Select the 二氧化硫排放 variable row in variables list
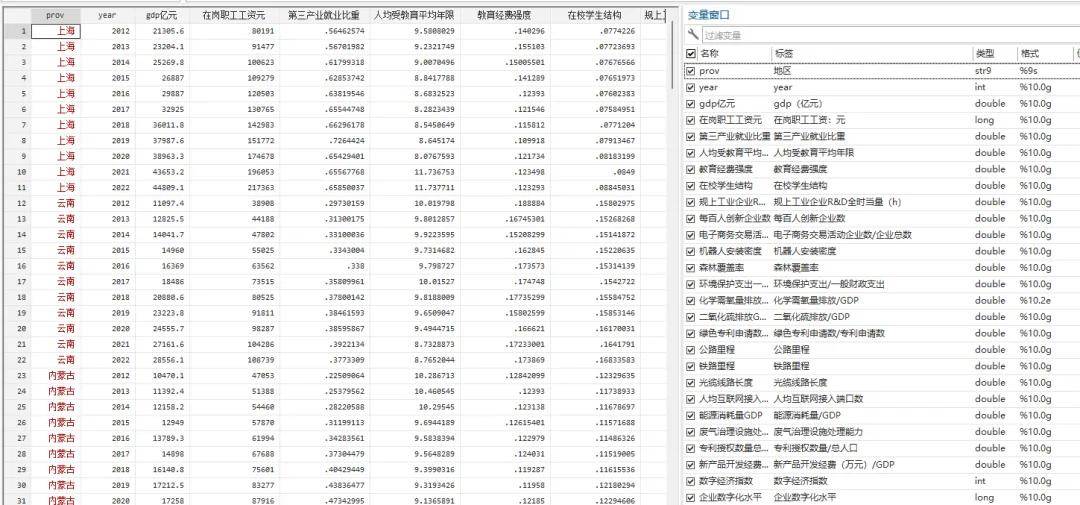This screenshot has width=1080, height=505. pyautogui.click(x=882, y=317)
